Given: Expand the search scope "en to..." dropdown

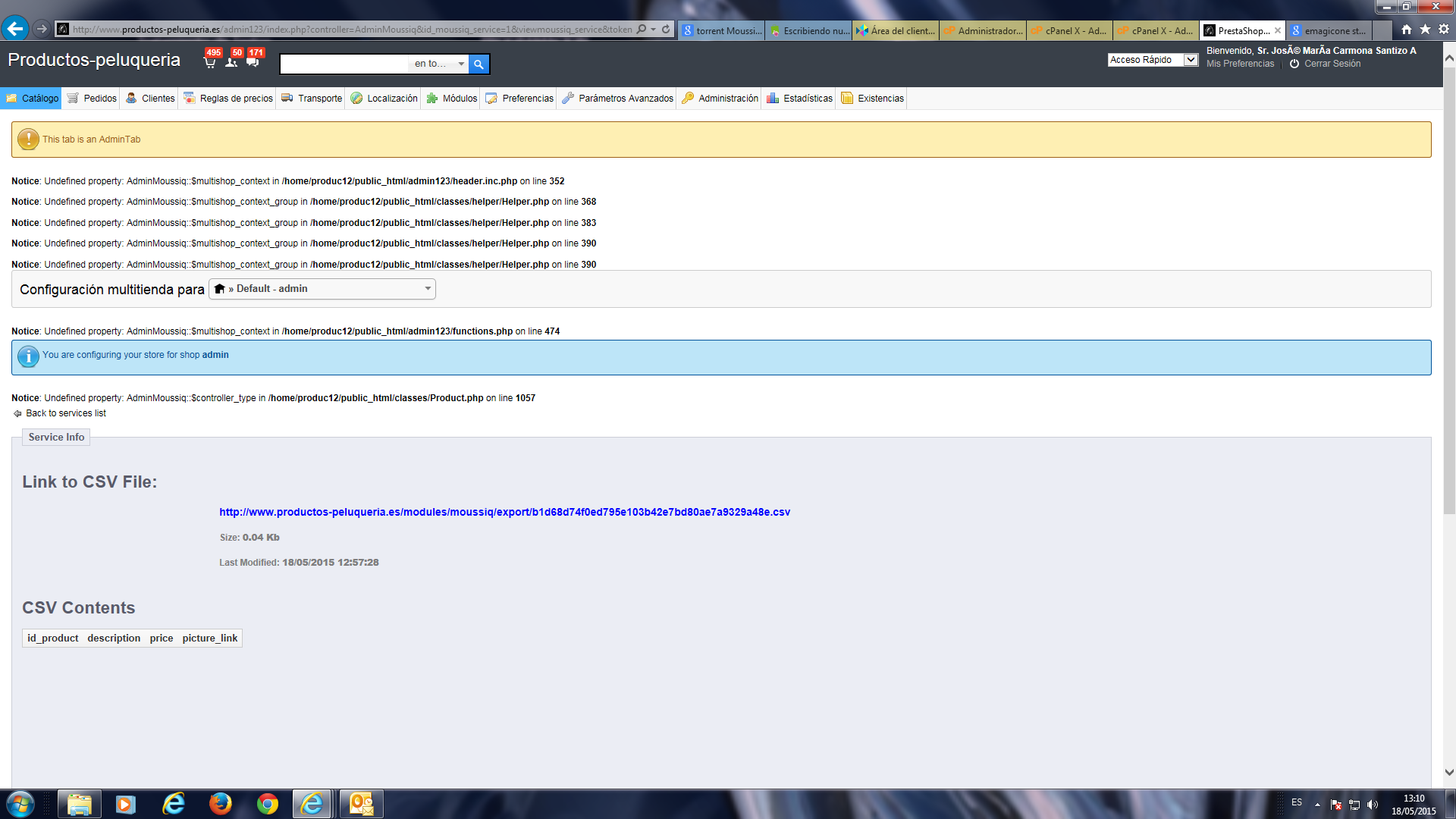Looking at the screenshot, I should coord(439,64).
